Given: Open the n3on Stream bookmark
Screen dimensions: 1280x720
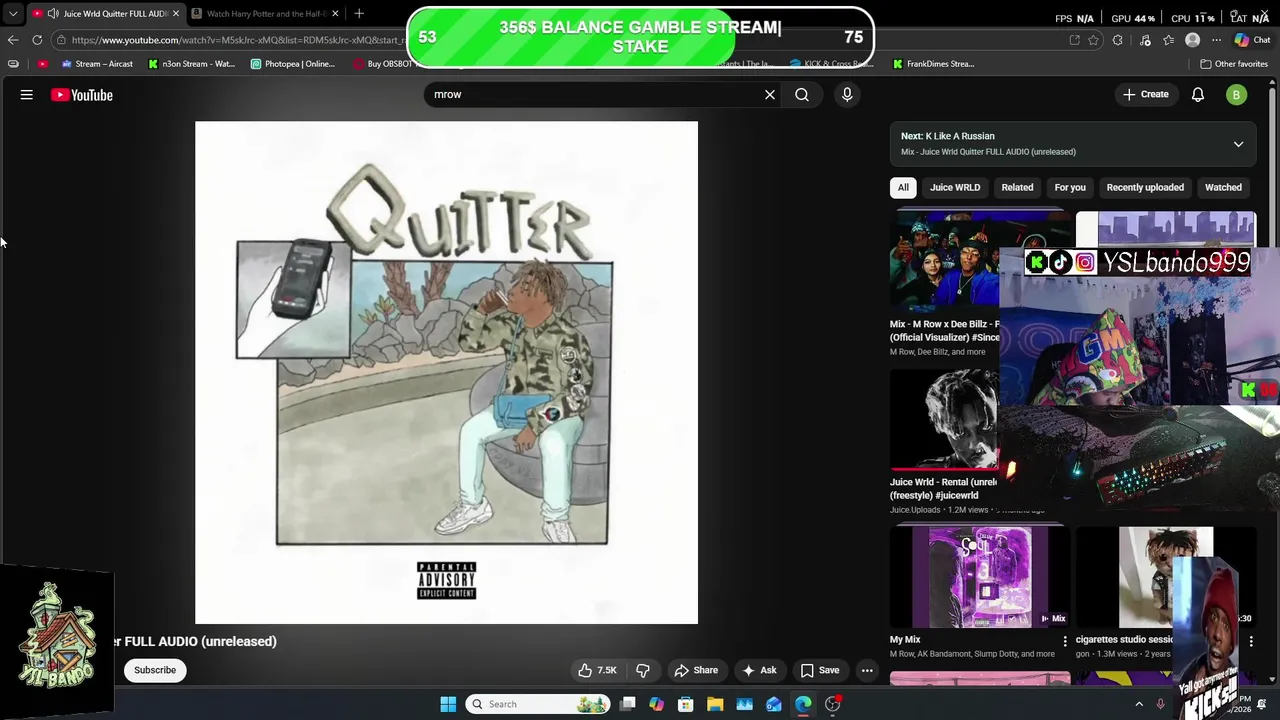Looking at the screenshot, I should click(x=191, y=64).
